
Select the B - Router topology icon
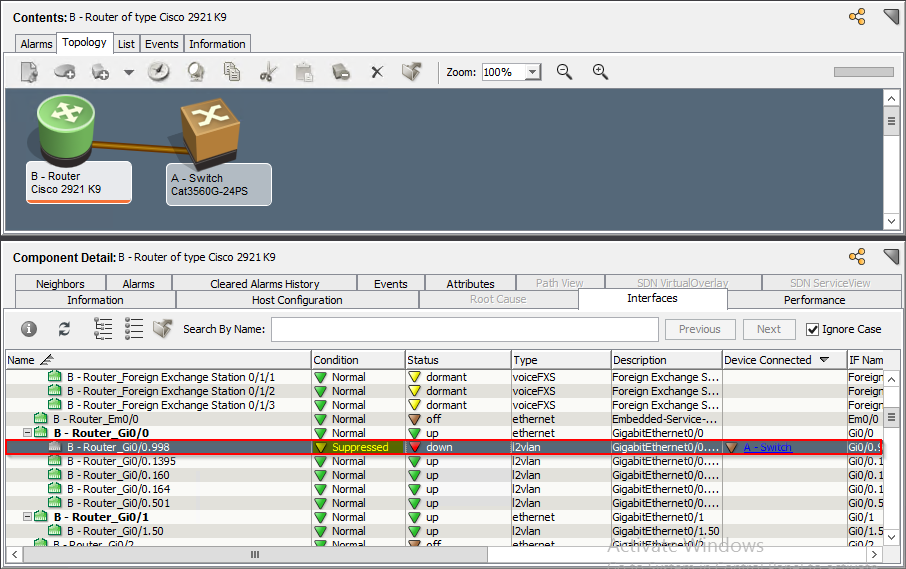[66, 127]
